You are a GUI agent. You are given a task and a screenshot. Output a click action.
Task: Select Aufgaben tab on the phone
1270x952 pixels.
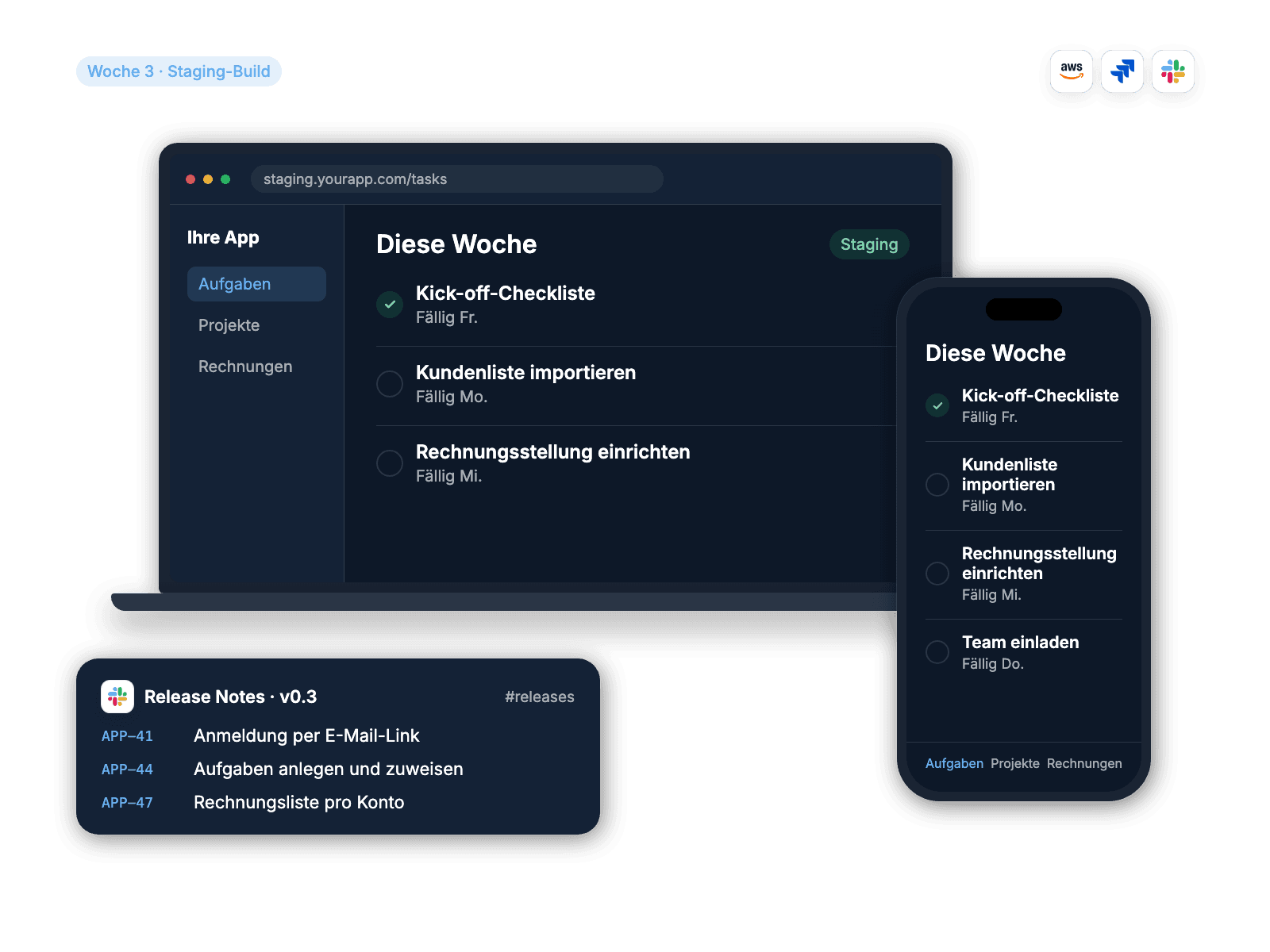[x=954, y=763]
